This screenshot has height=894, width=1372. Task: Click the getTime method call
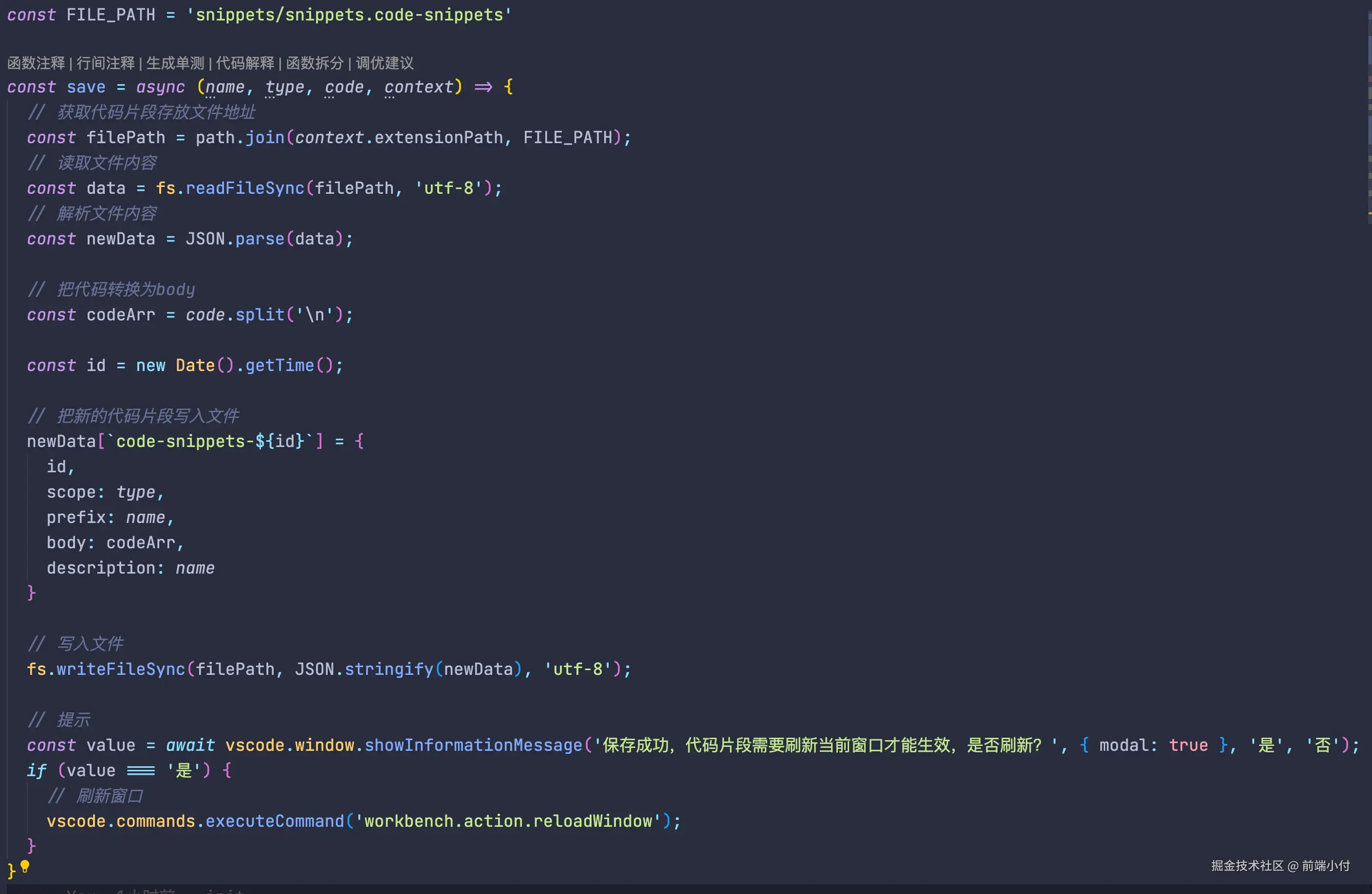pos(279,365)
